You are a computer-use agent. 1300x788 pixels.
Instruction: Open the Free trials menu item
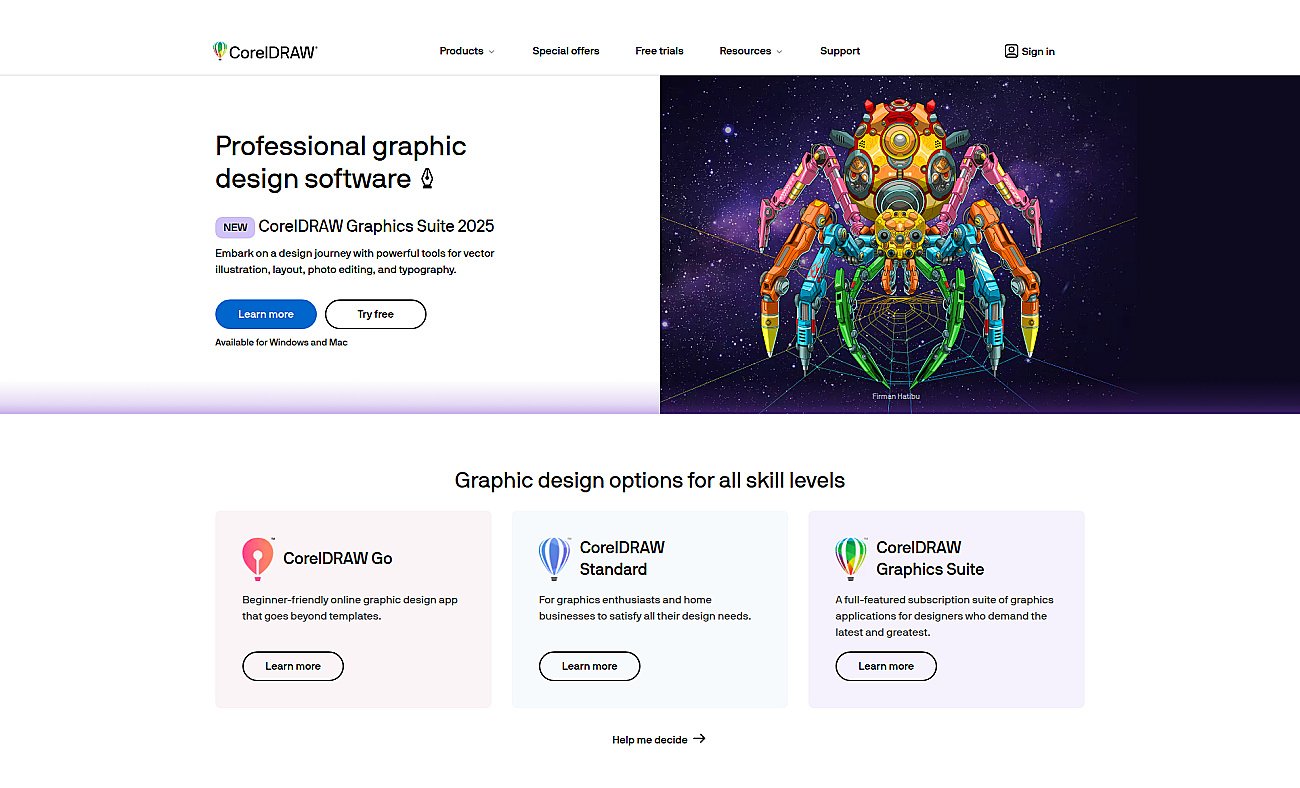point(659,51)
